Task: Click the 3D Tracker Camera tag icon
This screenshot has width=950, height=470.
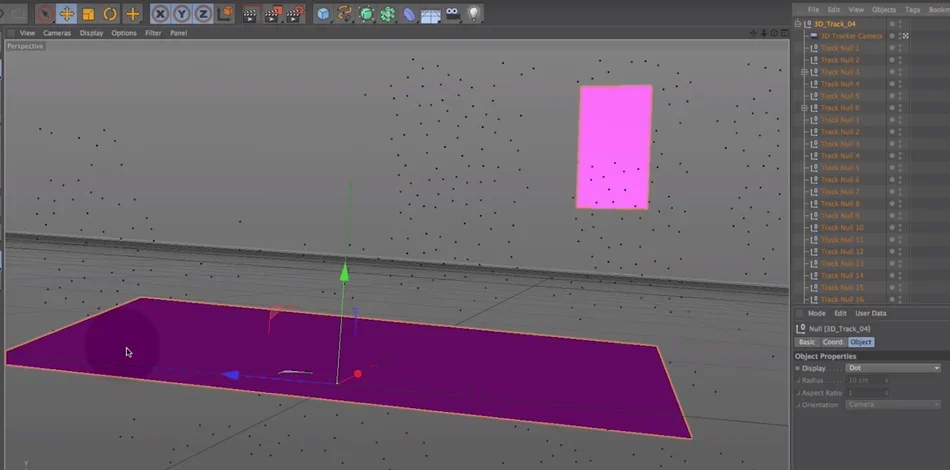Action: tap(906, 36)
